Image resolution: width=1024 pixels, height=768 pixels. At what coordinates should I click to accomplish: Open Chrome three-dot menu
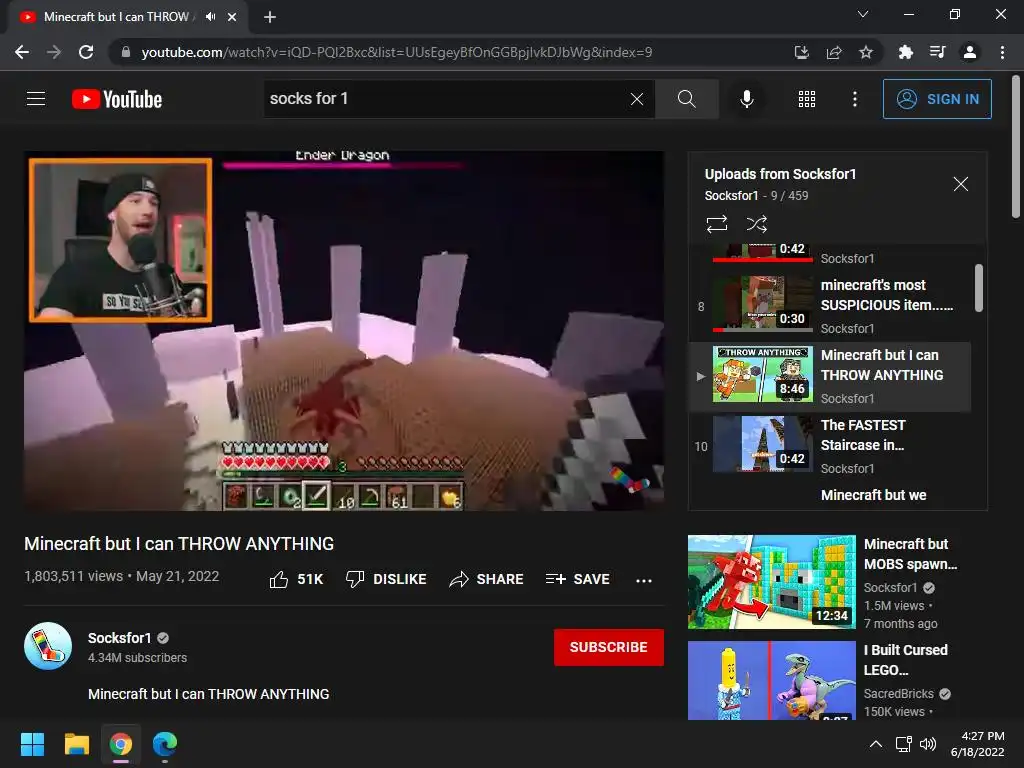[1002, 52]
